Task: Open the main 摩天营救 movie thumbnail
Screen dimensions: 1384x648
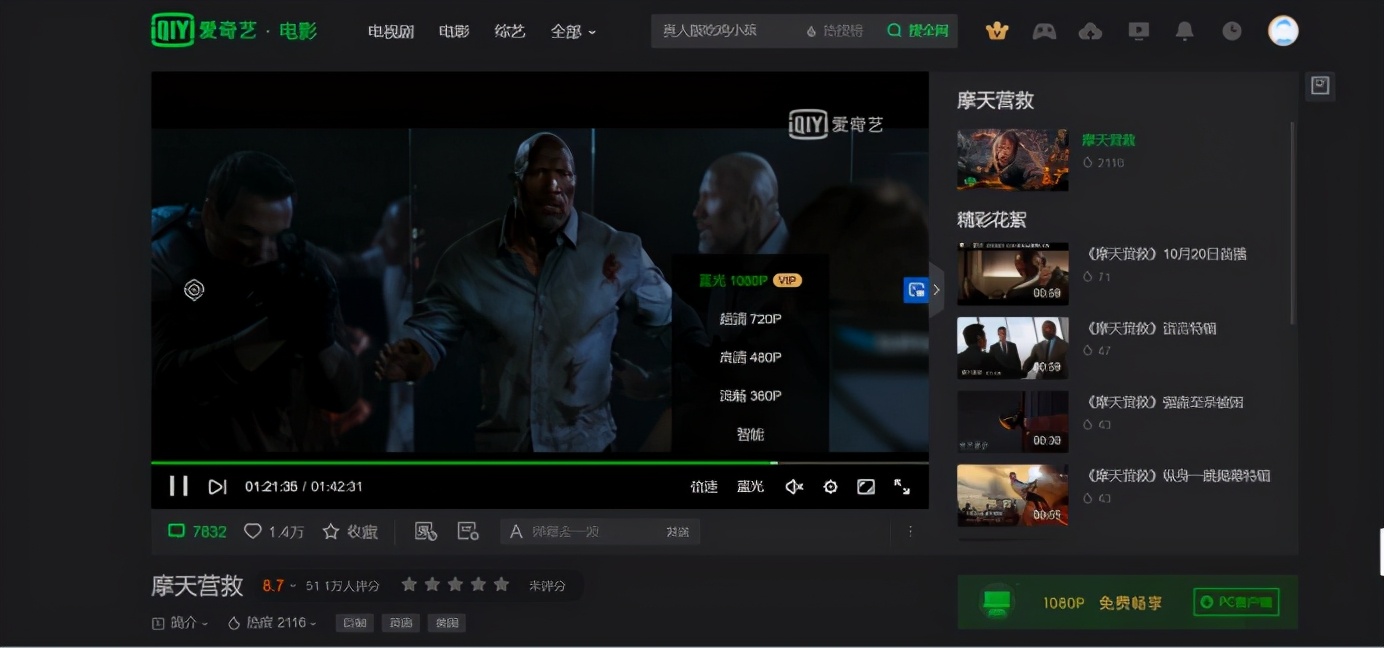Action: point(1012,160)
